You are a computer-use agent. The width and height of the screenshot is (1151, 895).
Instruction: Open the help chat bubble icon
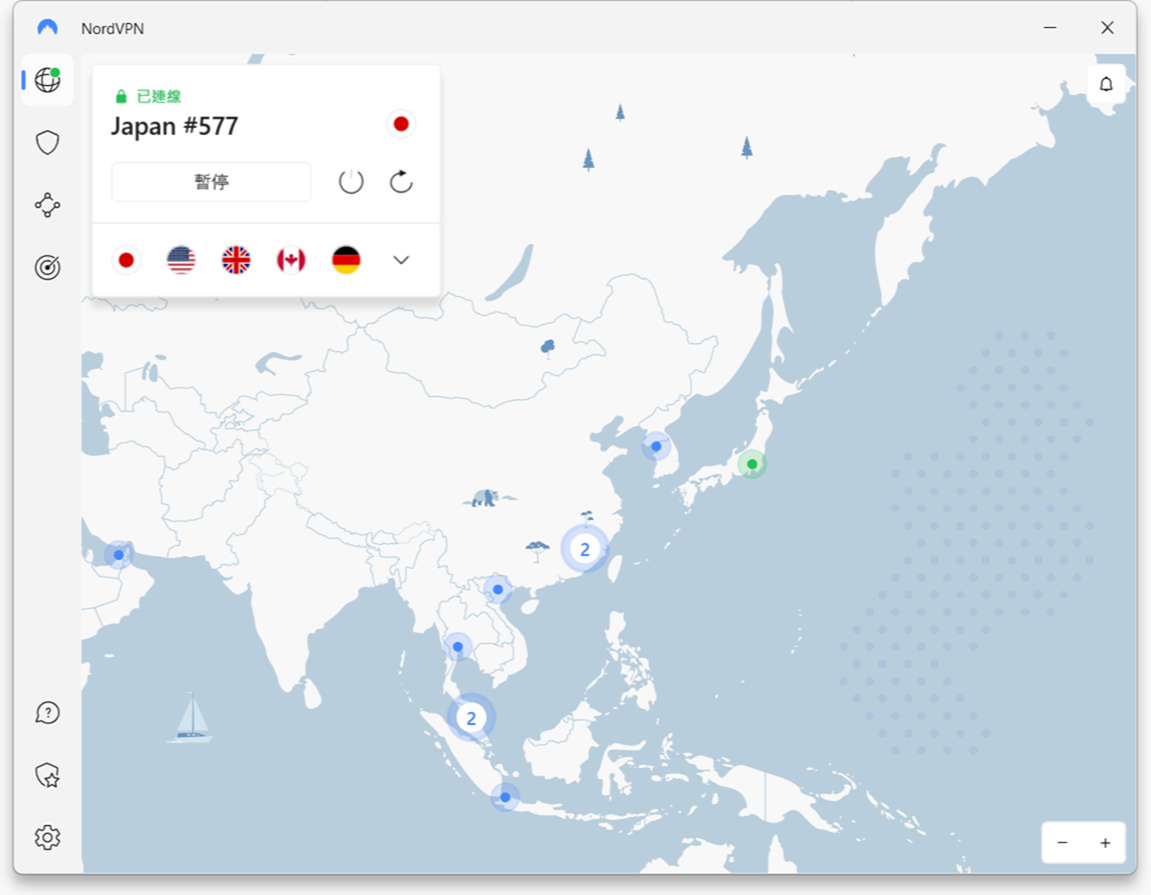[47, 712]
